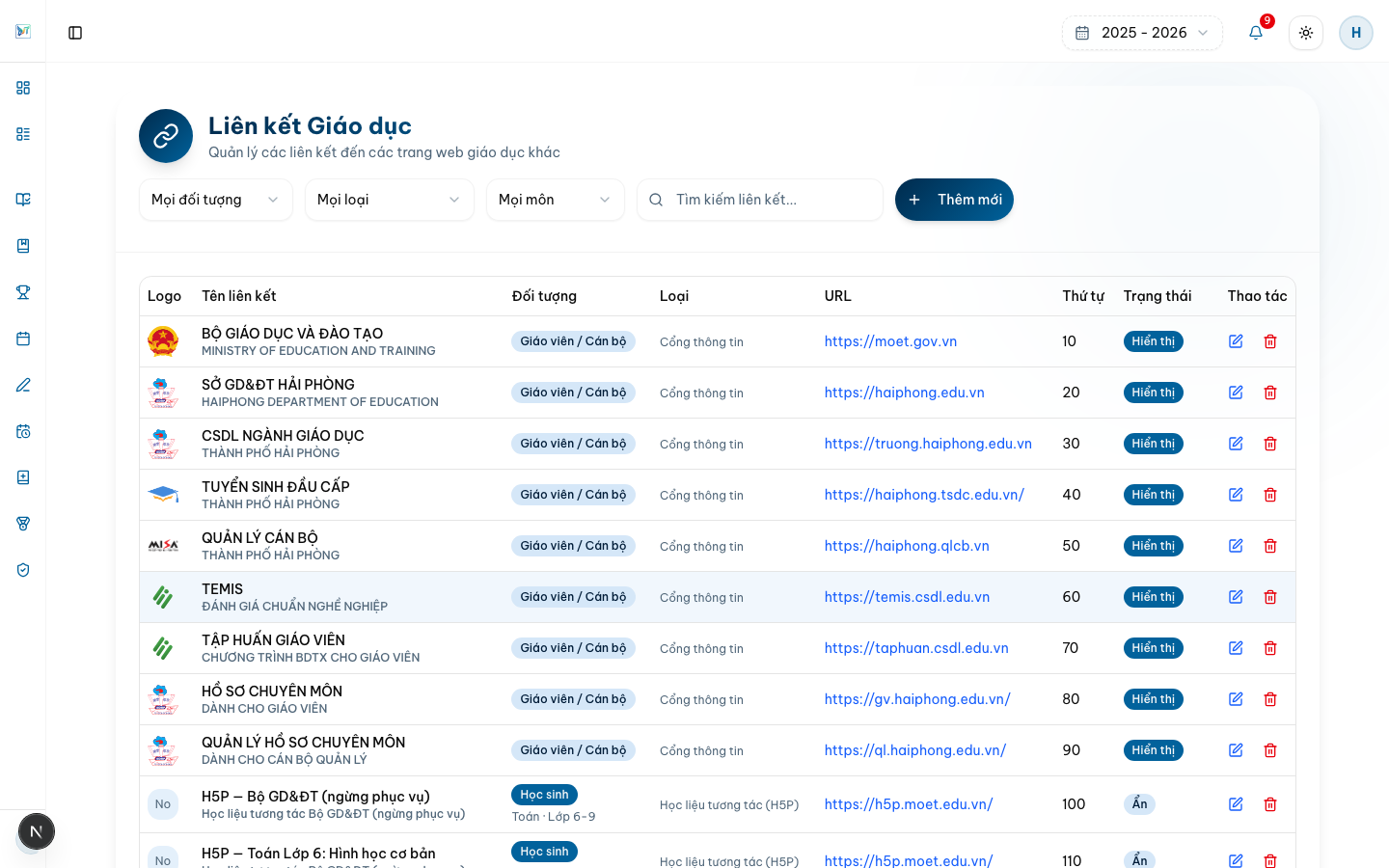Delete the H5P – Bộ GD&ĐT row
This screenshot has width=1389, height=868.
1270,804
